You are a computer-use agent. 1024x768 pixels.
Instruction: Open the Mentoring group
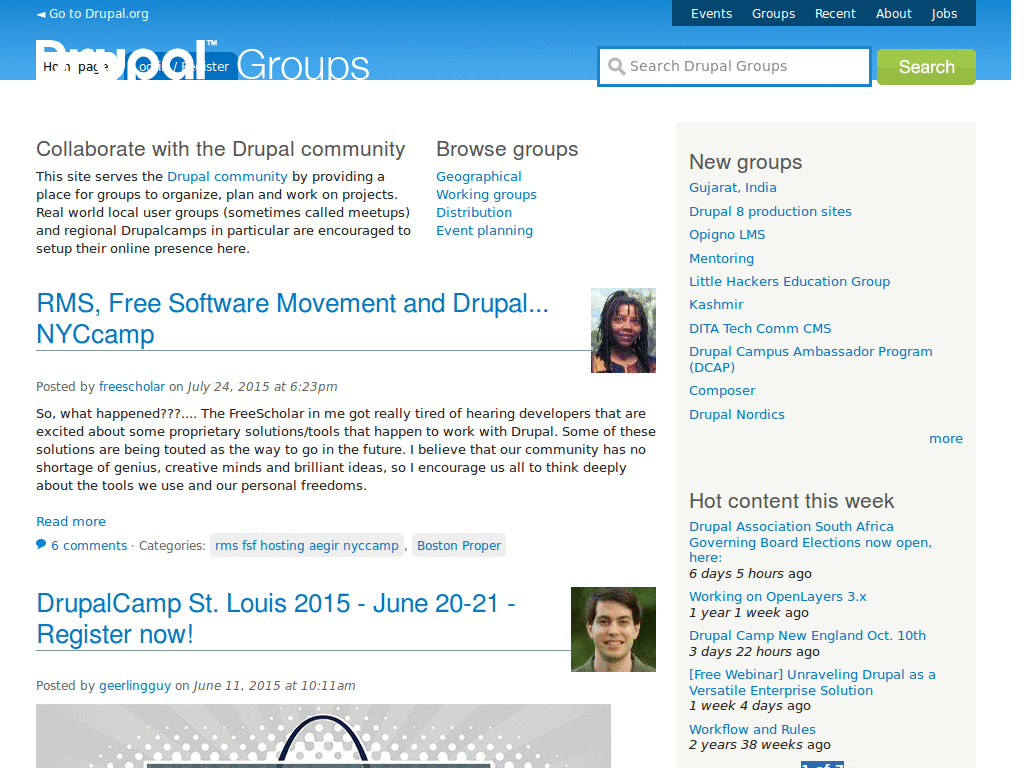722,259
